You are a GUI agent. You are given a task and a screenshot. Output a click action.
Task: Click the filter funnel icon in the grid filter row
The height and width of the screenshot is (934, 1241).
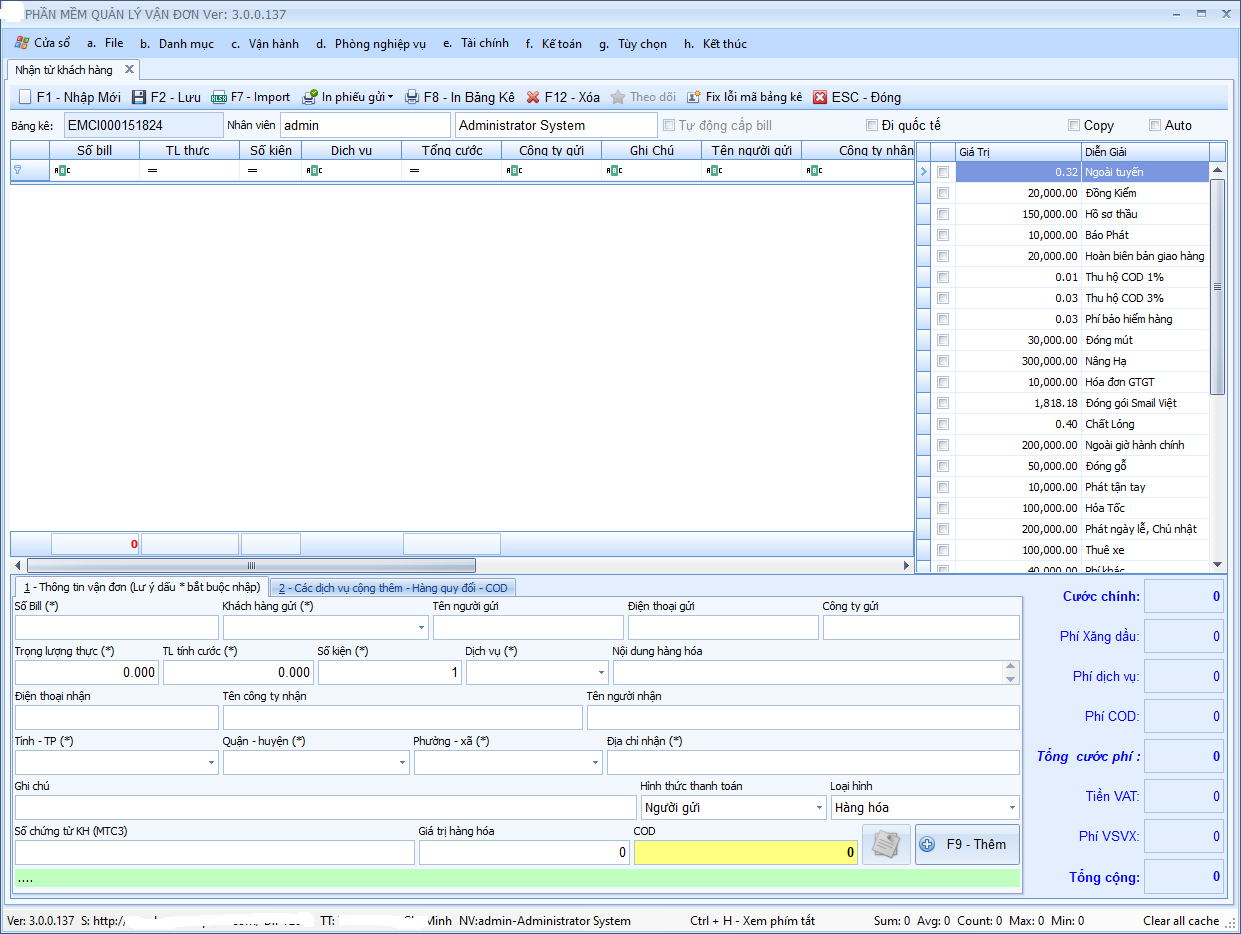click(x=17, y=170)
